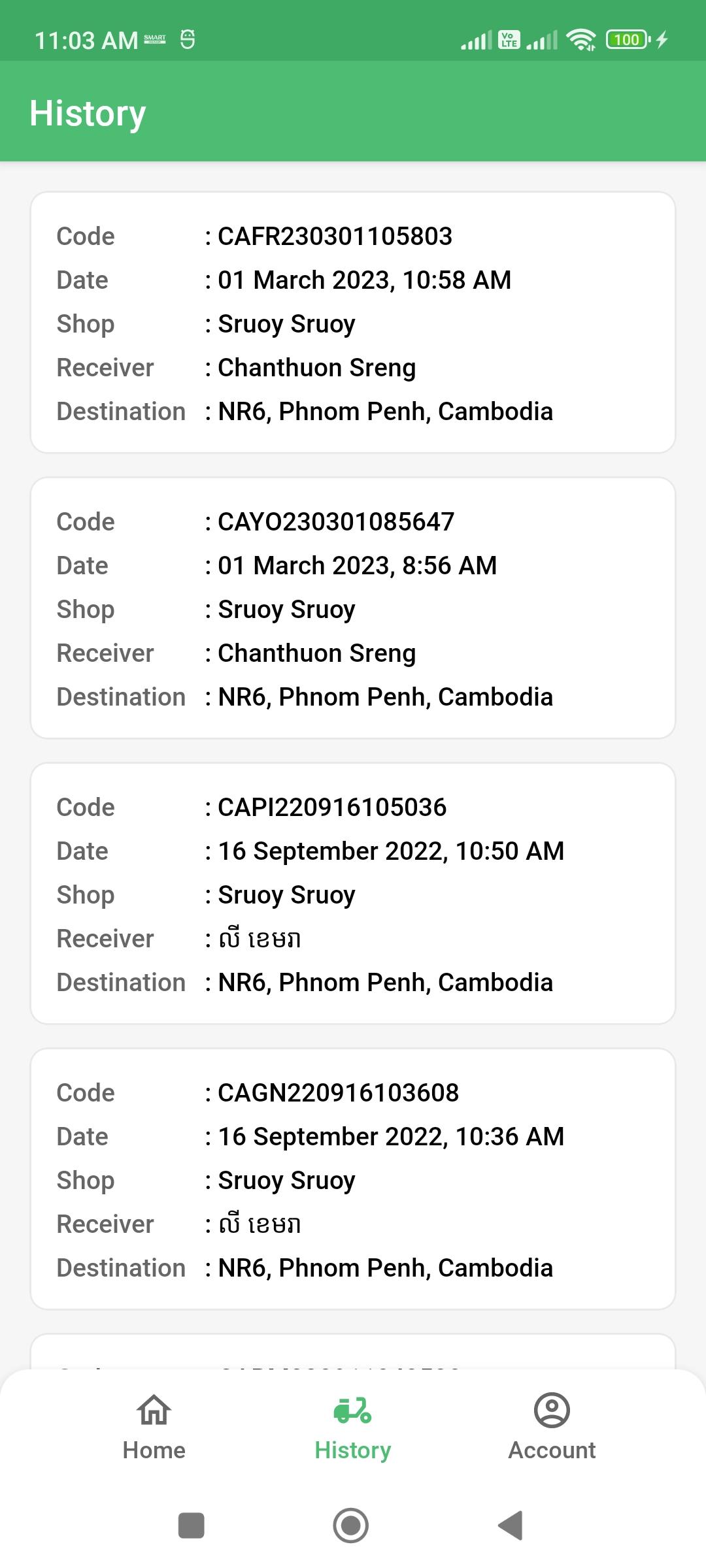Tap Chanthuon Sreng in the 8:56 AM order
The image size is (706, 1568).
tap(316, 653)
